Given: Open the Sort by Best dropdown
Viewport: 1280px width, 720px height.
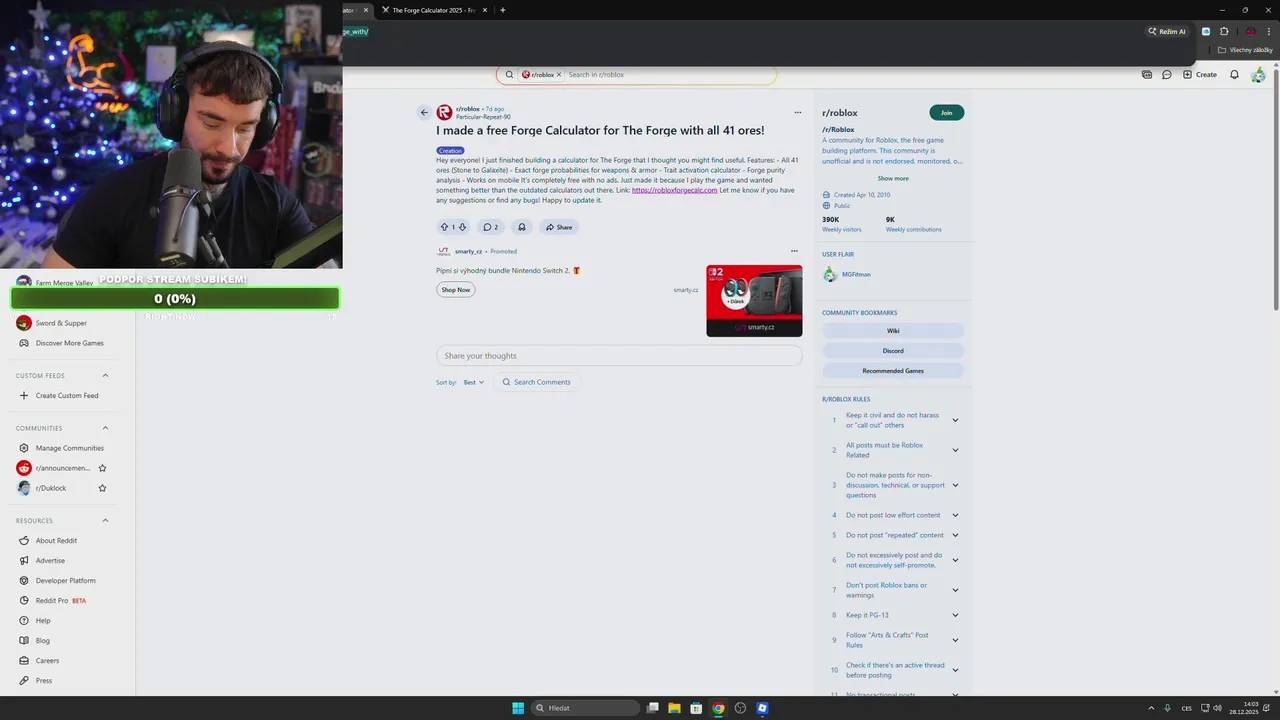Looking at the screenshot, I should (x=473, y=382).
